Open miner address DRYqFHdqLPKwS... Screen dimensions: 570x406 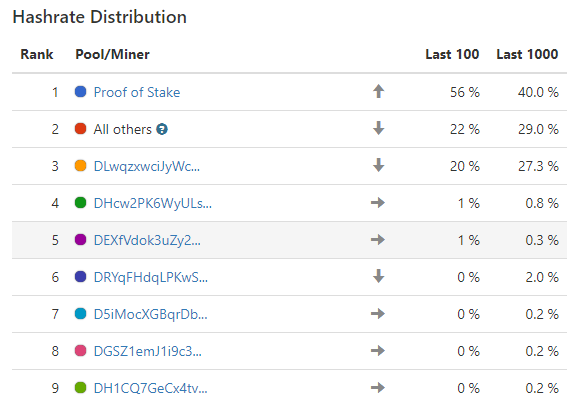[x=150, y=278]
